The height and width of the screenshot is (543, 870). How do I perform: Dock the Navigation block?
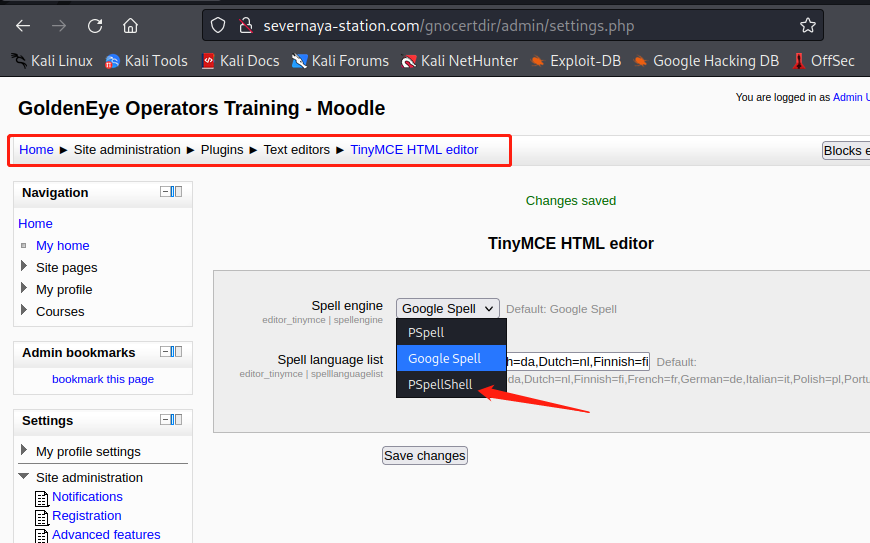tap(176, 191)
